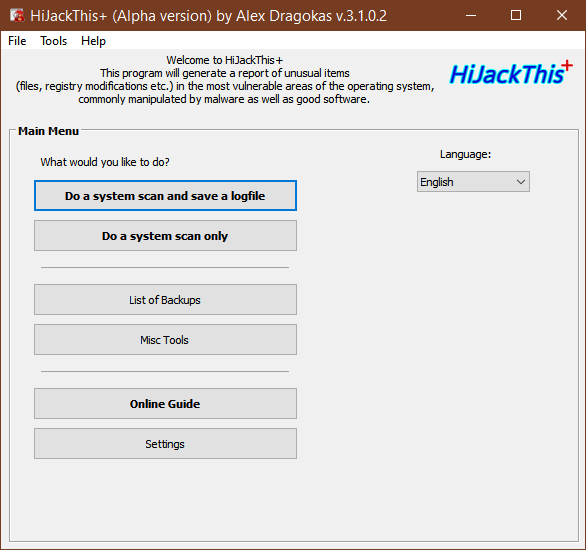Click the 'Main Menu' group title
Screen dimensions: 586x550
pyautogui.click(x=49, y=131)
